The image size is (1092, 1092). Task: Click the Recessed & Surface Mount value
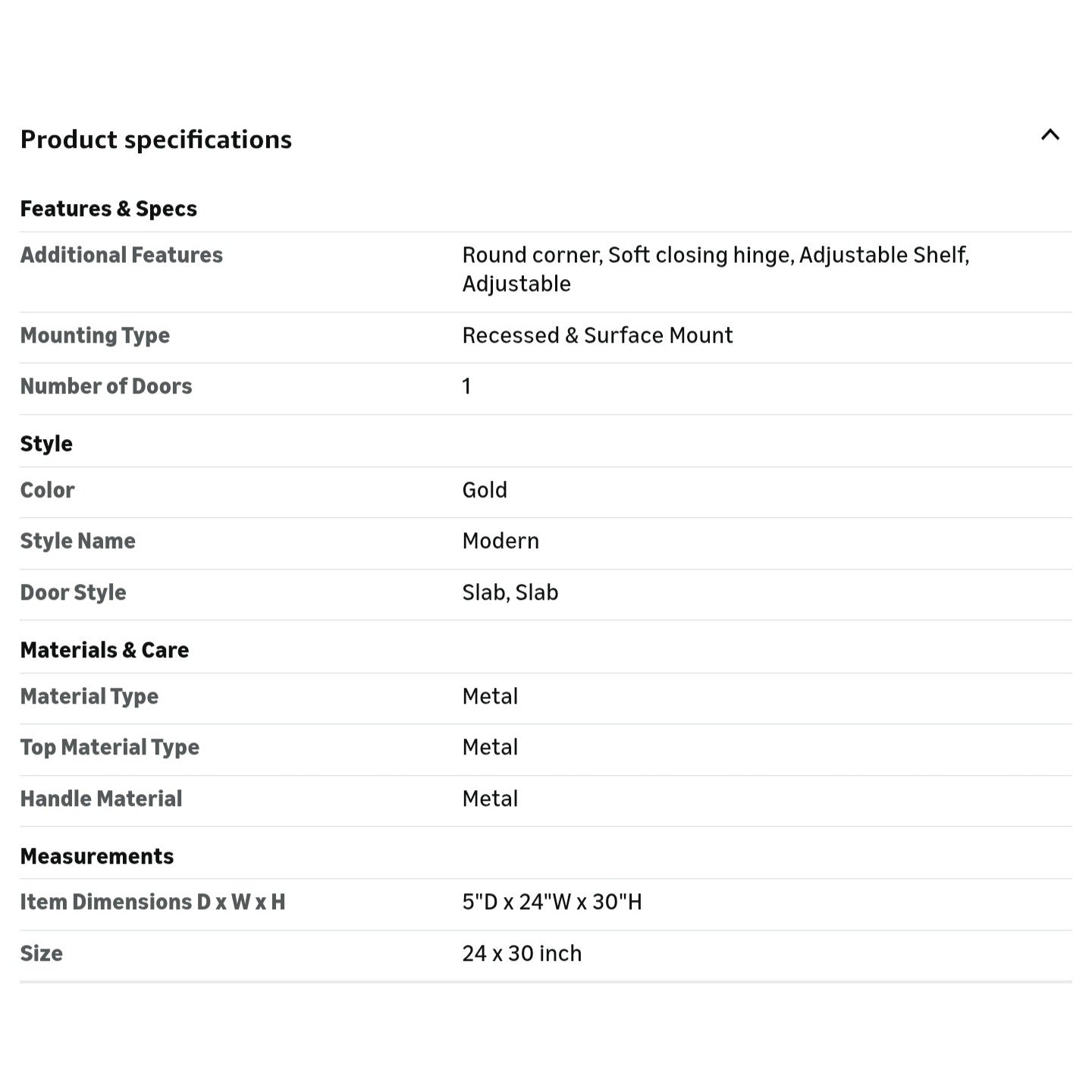pos(597,335)
